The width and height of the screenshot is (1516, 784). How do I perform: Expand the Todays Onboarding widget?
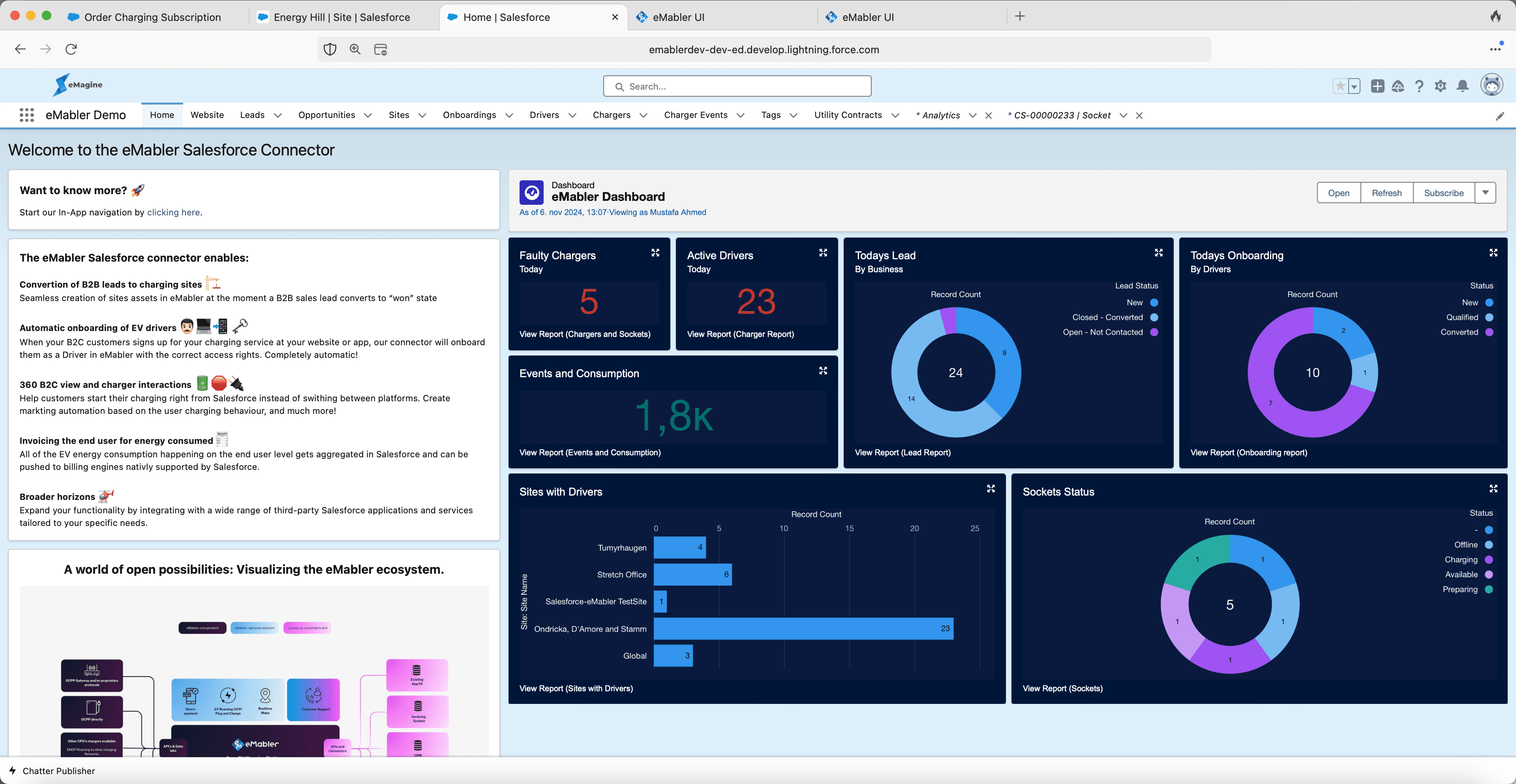coord(1493,253)
